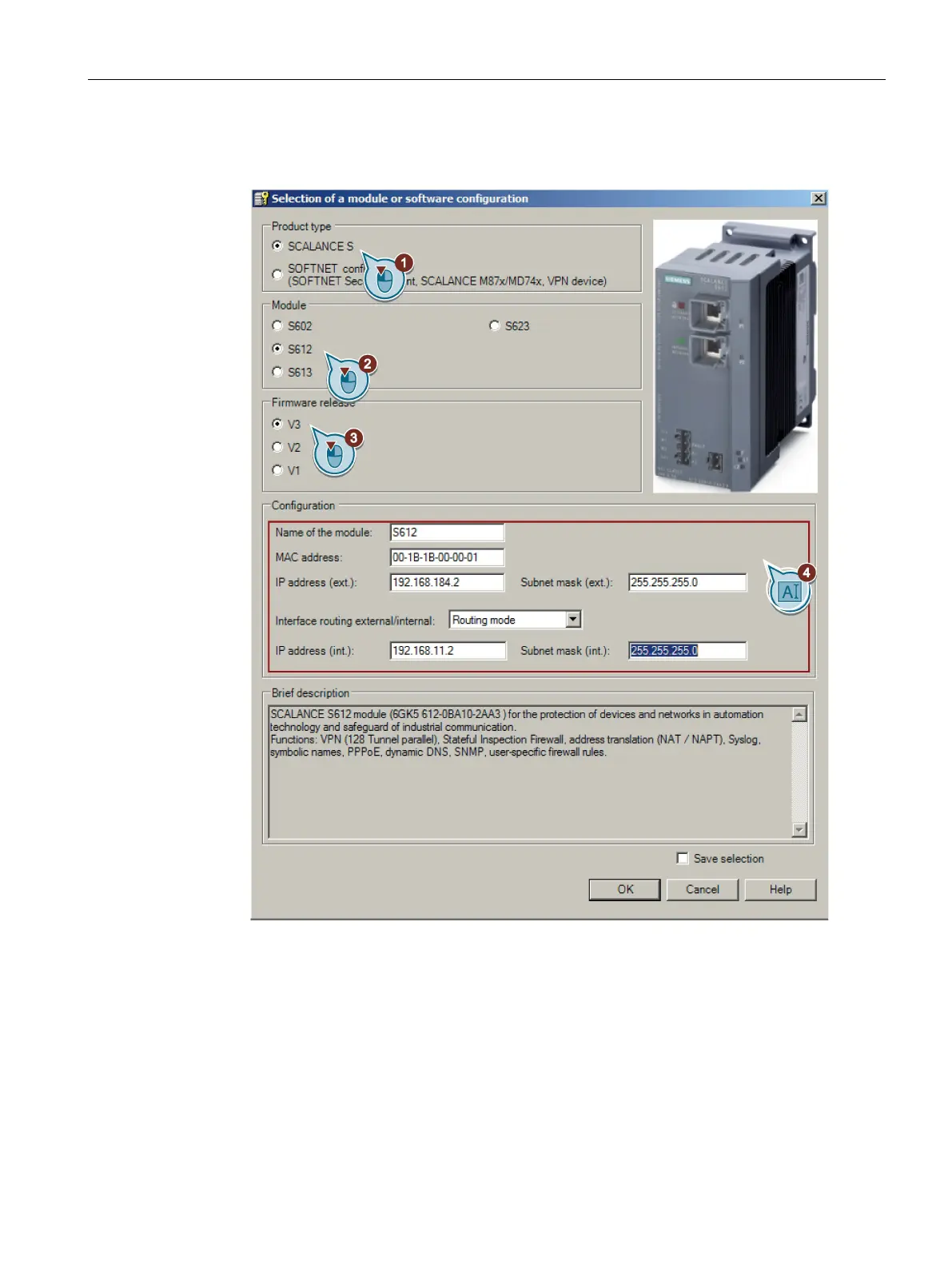Choose module S623

pos(495,325)
